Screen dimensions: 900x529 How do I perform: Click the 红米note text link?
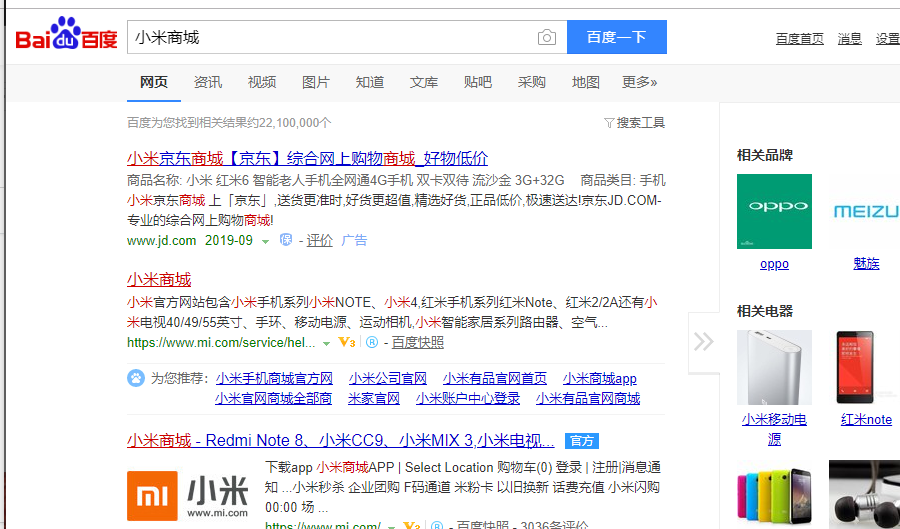[866, 419]
